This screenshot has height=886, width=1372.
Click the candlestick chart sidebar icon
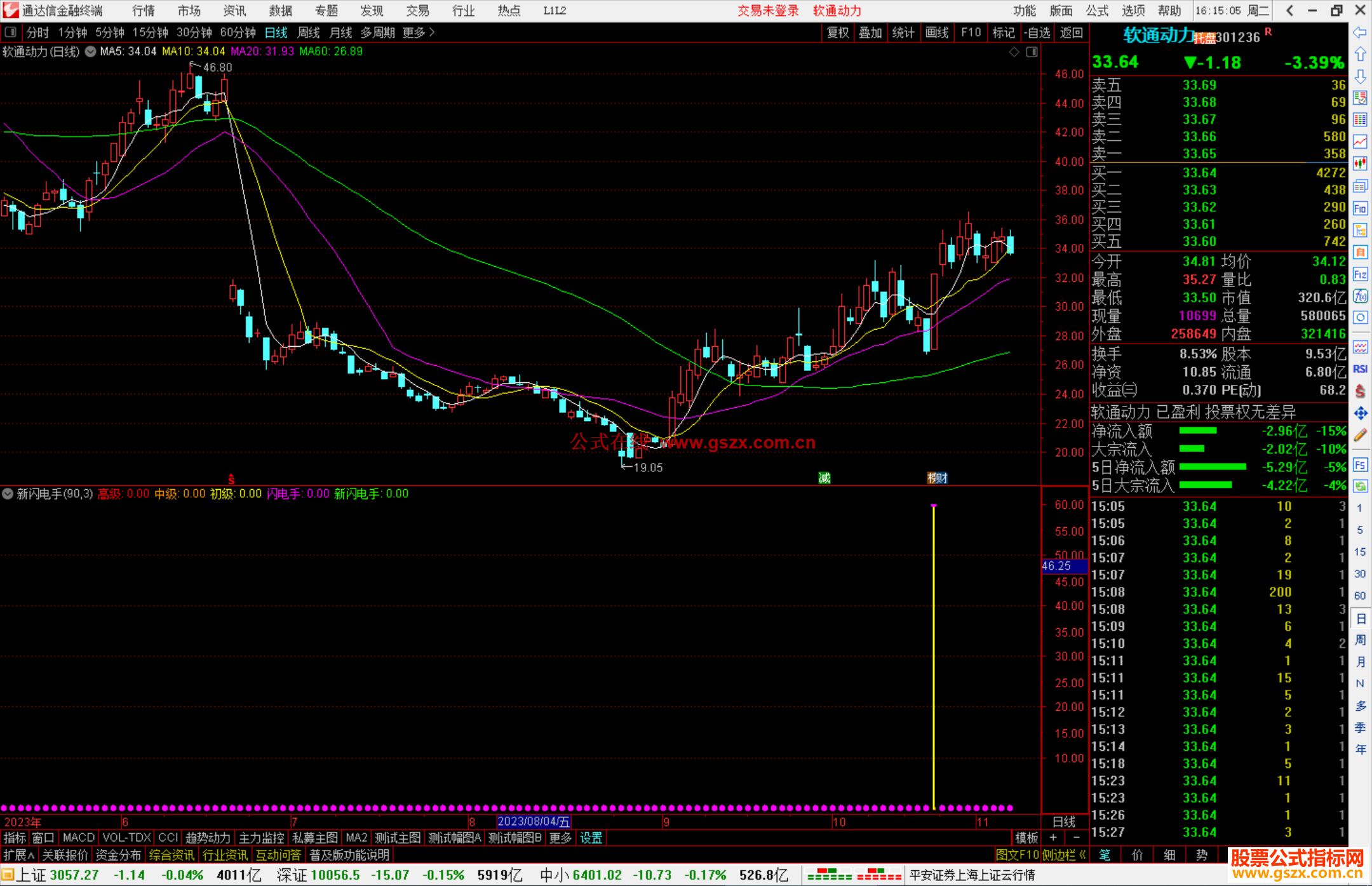point(1360,163)
